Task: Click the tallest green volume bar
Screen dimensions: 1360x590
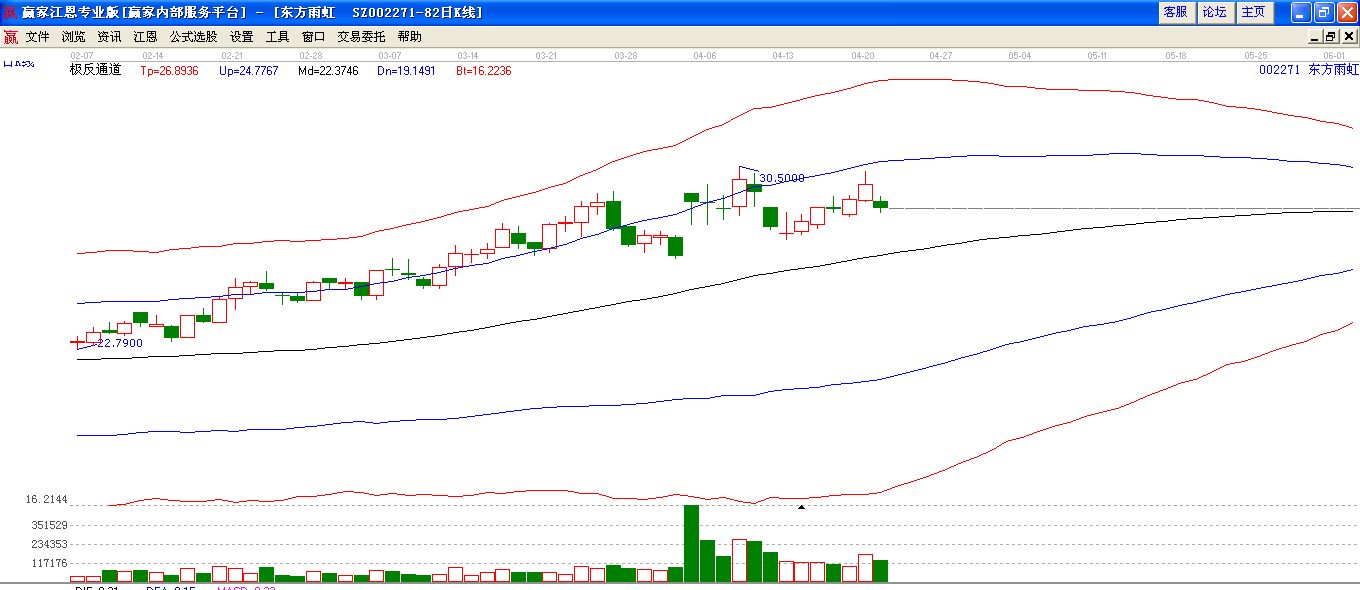Action: tap(691, 543)
